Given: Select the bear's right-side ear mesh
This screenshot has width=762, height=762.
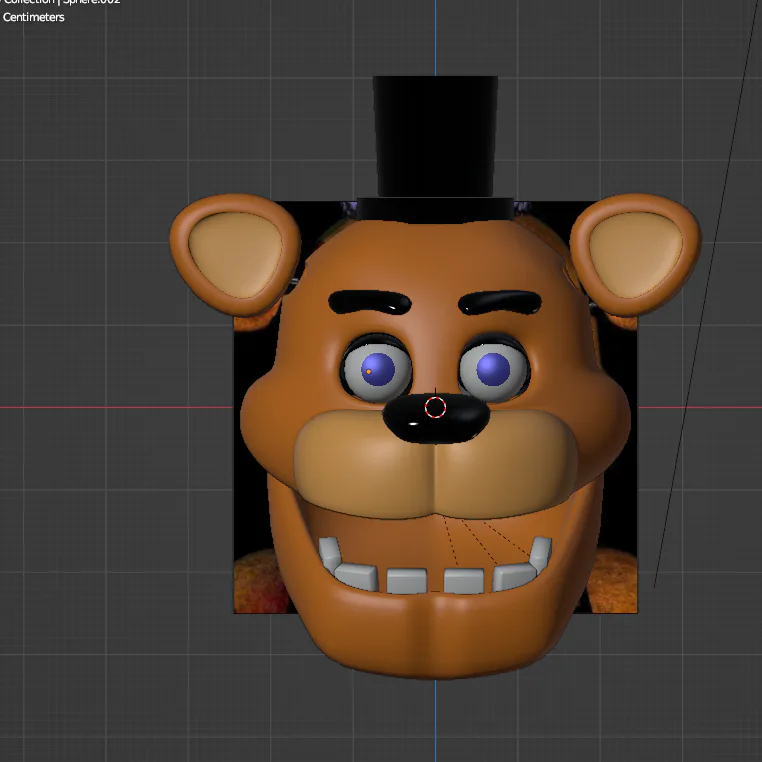Looking at the screenshot, I should click(x=635, y=255).
